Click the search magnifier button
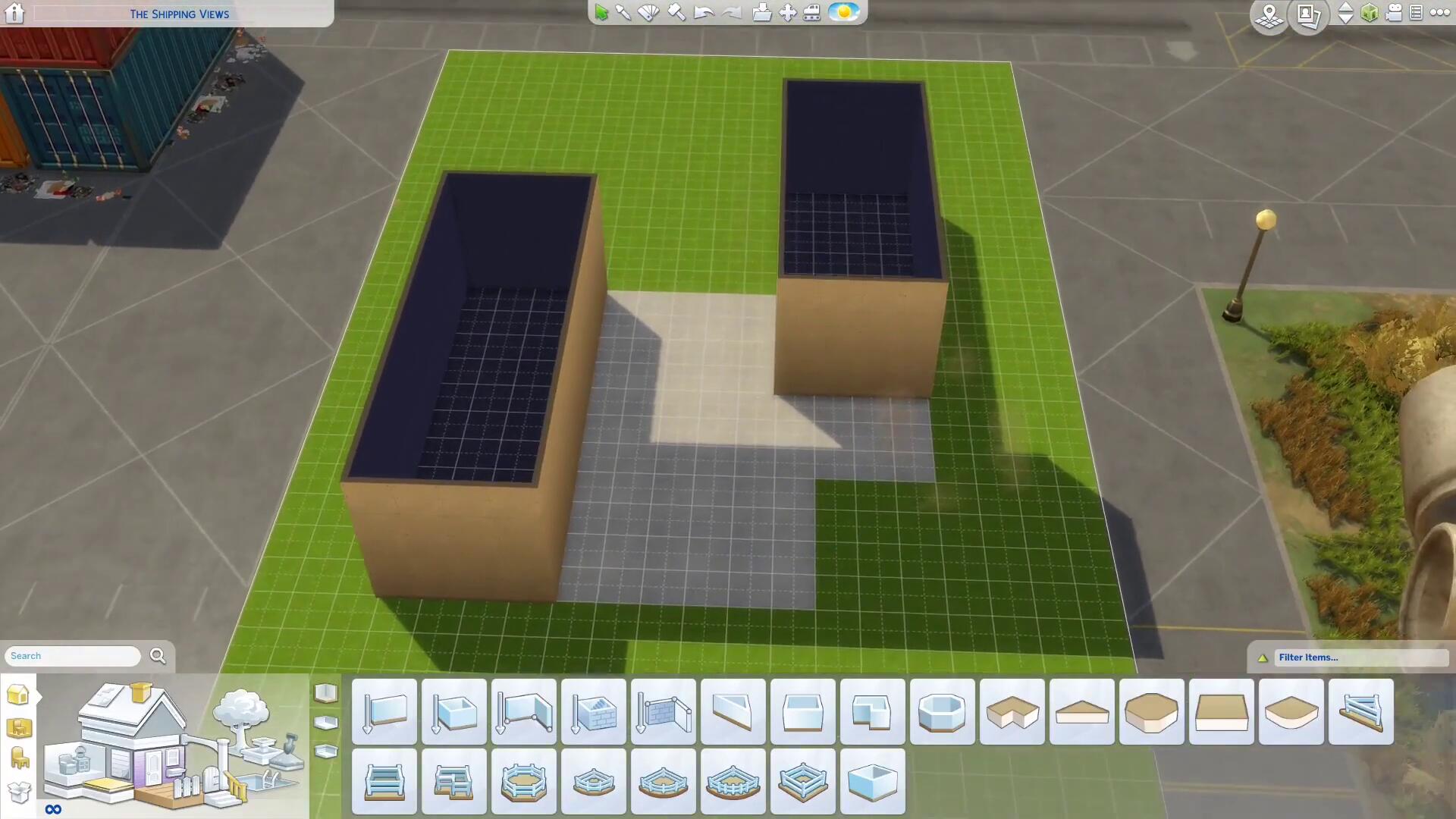1456x819 pixels. (x=158, y=656)
